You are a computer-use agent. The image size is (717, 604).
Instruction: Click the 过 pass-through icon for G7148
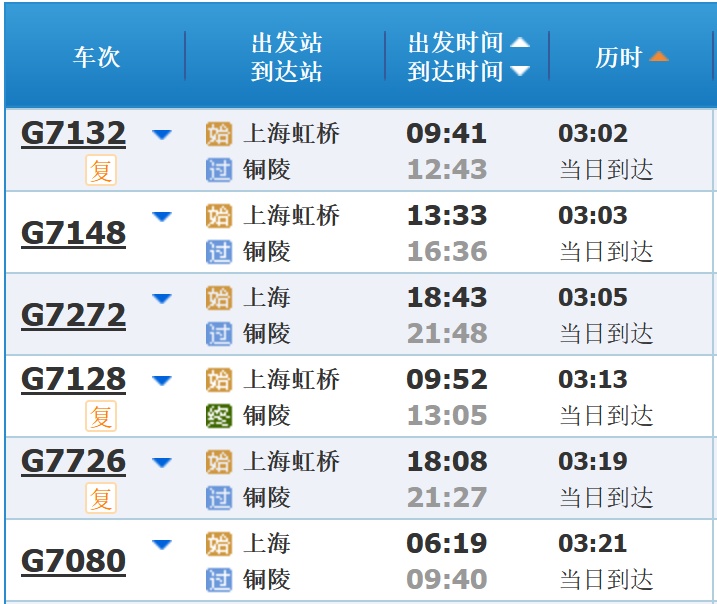219,252
